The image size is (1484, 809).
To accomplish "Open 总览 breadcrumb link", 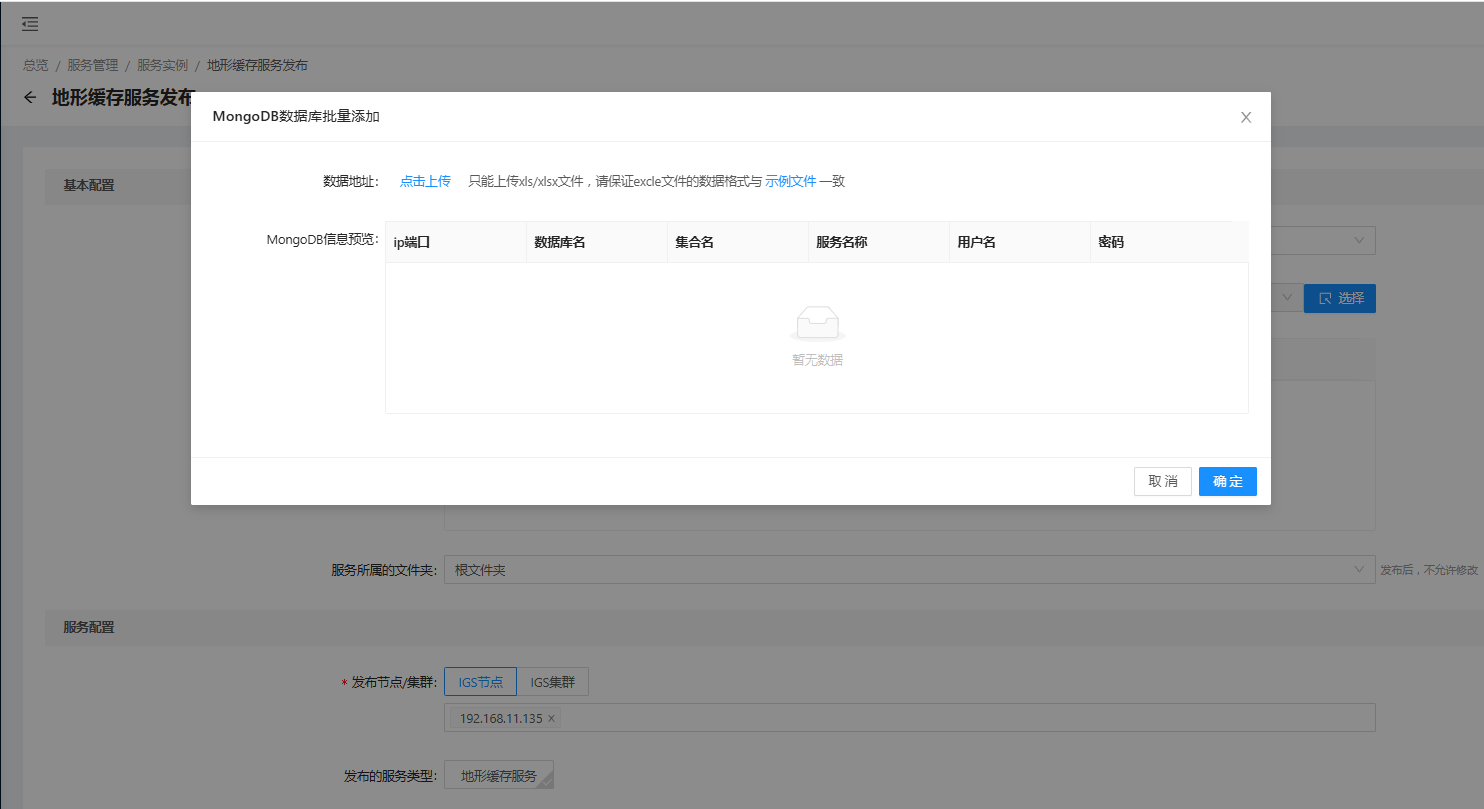I will point(36,65).
